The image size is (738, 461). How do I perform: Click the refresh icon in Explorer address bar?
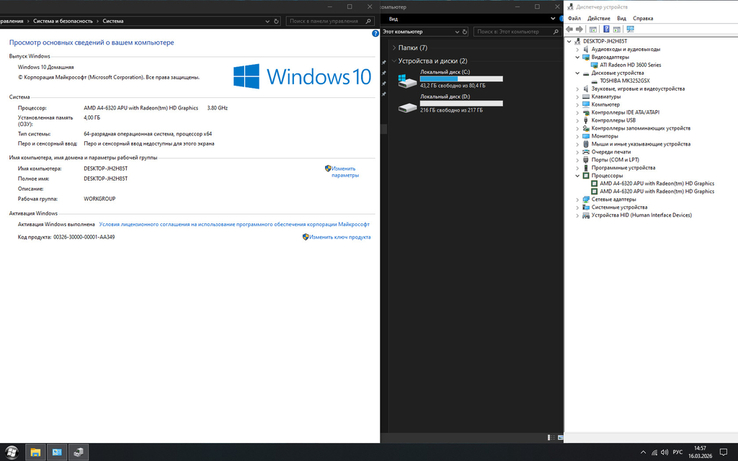coord(465,32)
